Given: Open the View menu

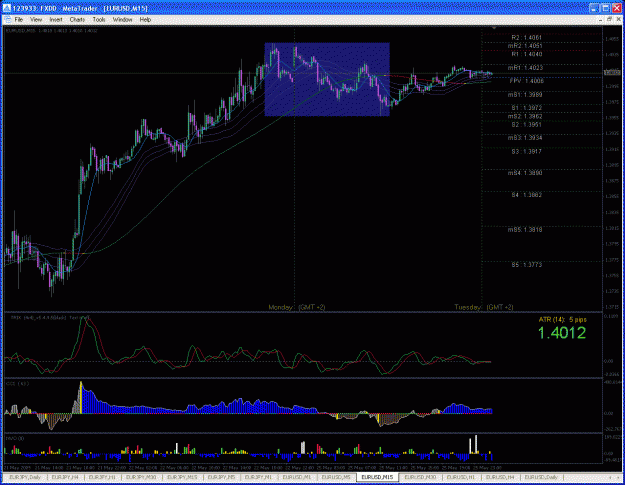Looking at the screenshot, I should tap(36, 20).
